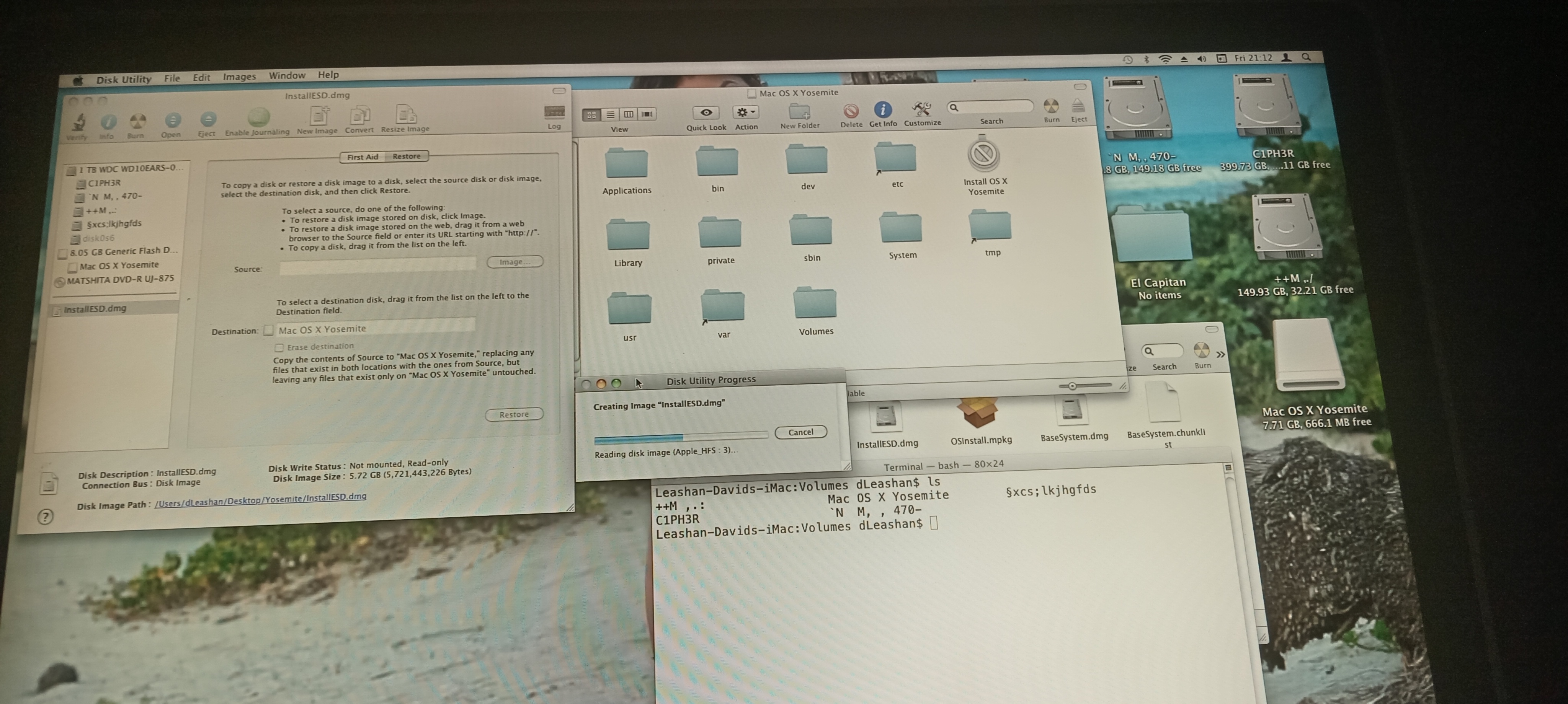Image resolution: width=1568 pixels, height=704 pixels.
Task: Click the New Image toolbar icon
Action: coord(319,116)
